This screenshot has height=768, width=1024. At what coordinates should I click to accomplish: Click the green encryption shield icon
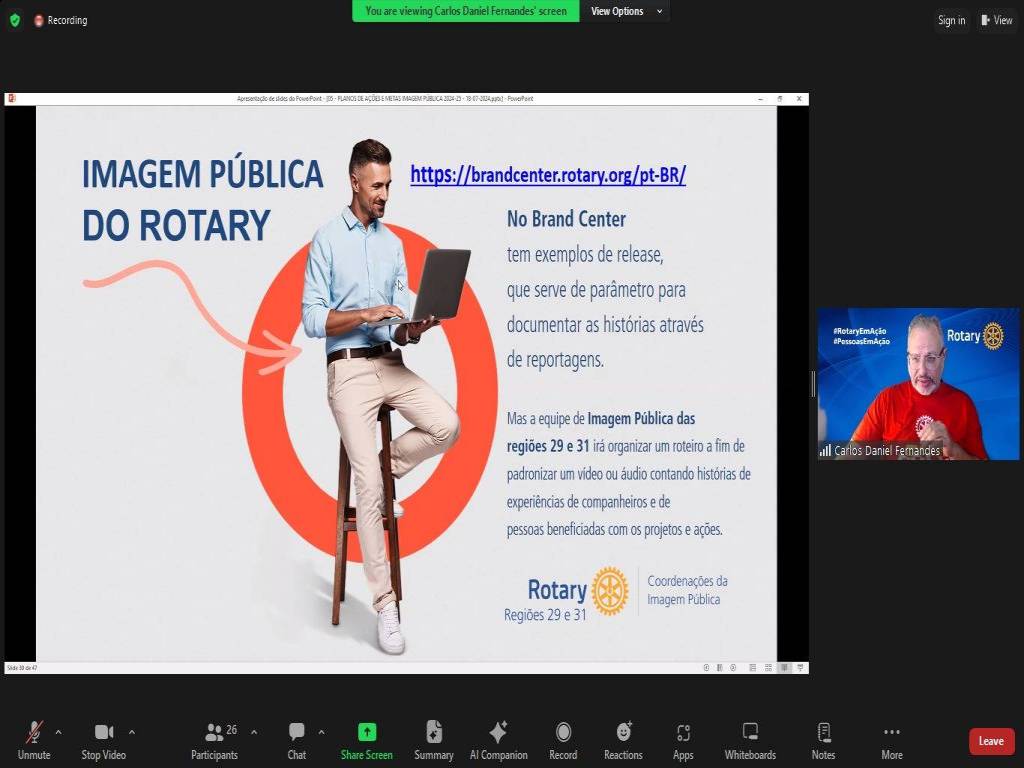[x=15, y=20]
